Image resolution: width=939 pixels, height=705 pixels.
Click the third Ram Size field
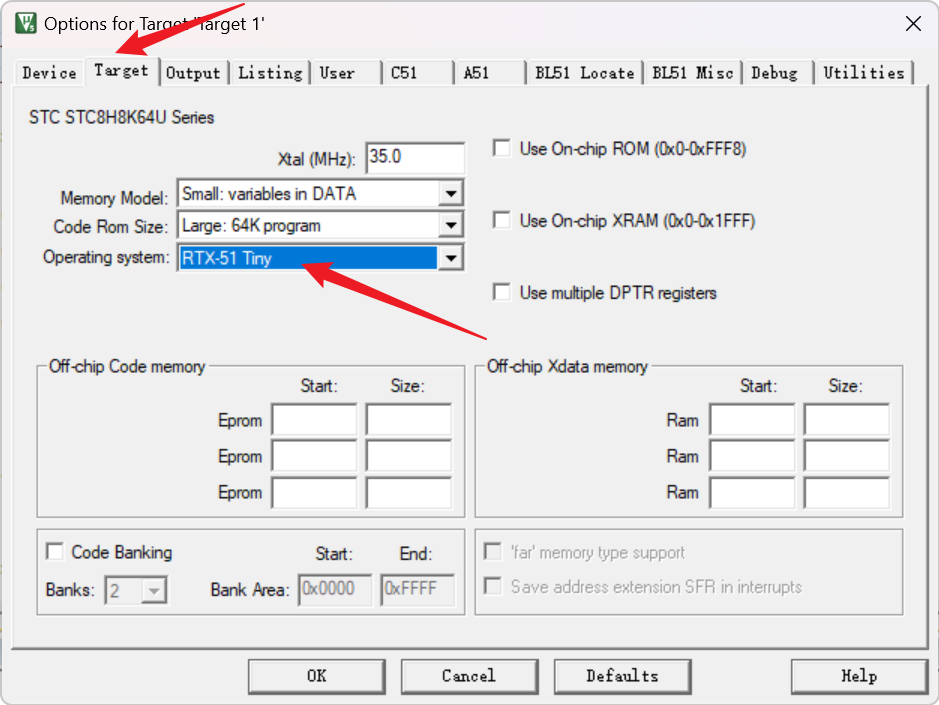pos(847,492)
